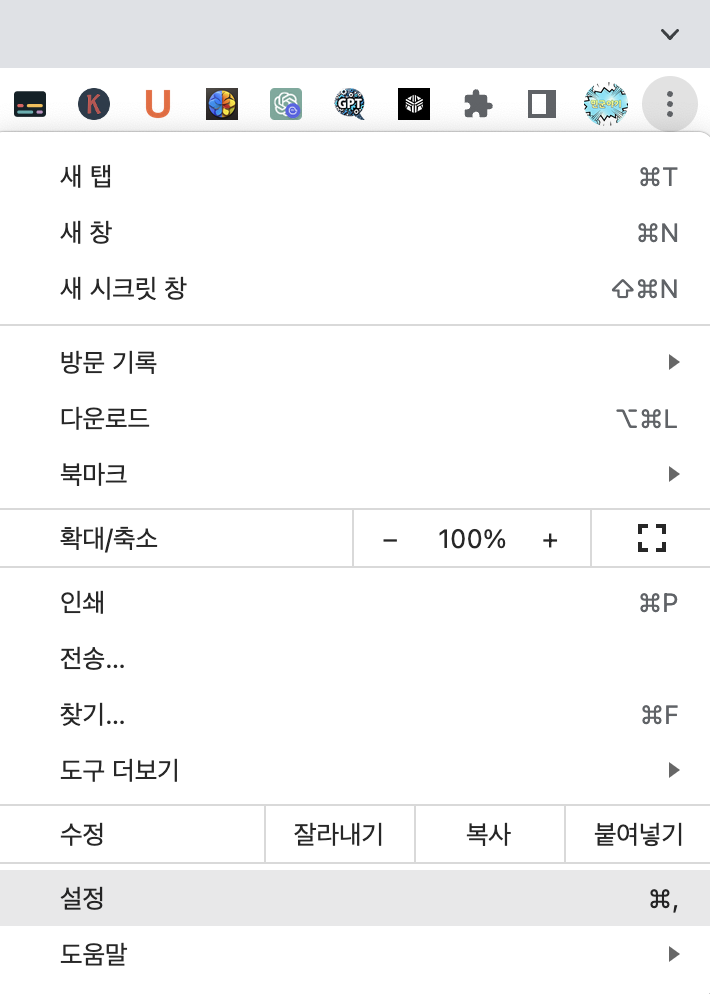The height and width of the screenshot is (994, 710).
Task: Open the K extension icon
Action: (x=93, y=103)
